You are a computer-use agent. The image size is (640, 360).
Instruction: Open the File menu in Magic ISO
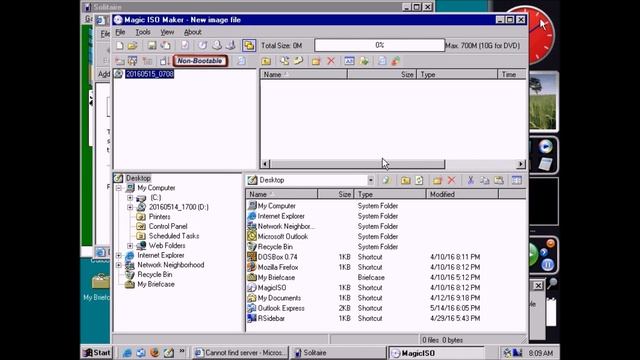click(120, 32)
